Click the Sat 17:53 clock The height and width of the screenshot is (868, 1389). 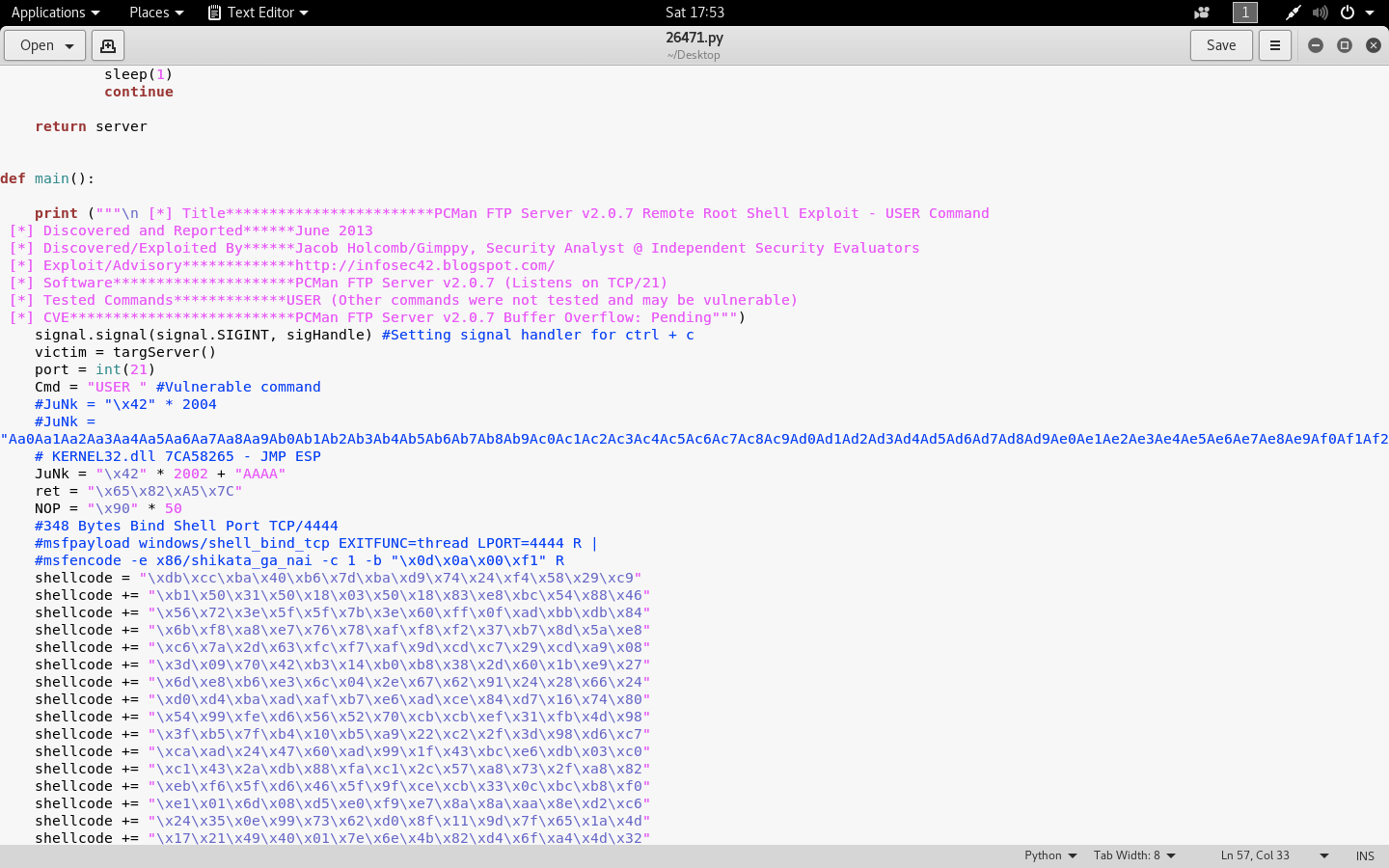point(694,13)
